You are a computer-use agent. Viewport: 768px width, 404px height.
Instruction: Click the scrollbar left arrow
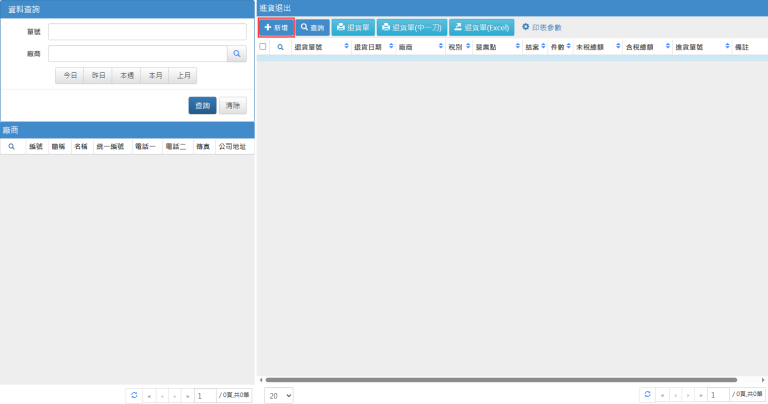click(x=261, y=380)
